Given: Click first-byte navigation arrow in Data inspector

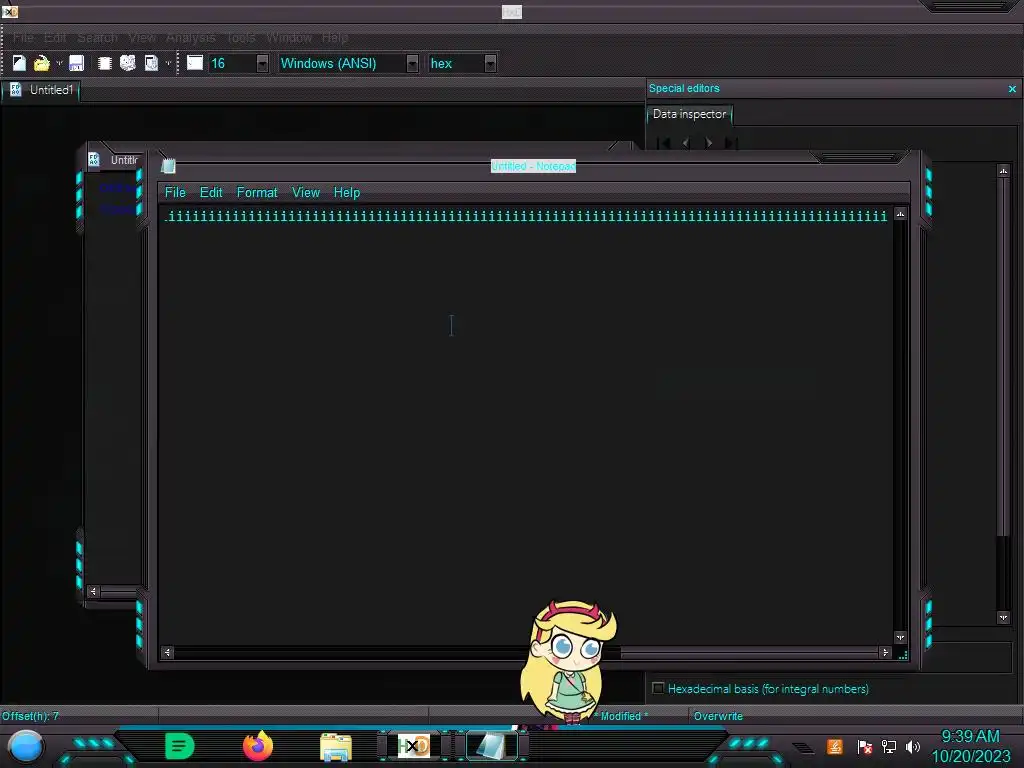Looking at the screenshot, I should click(664, 142).
